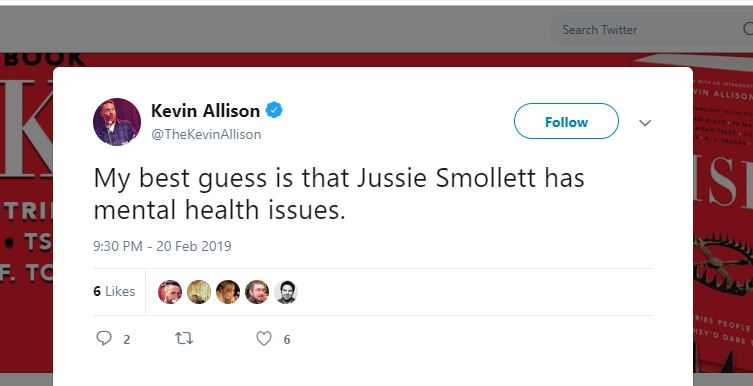Open Kevin Allison's profile avatar
This screenshot has height=386, width=753.
117,122
